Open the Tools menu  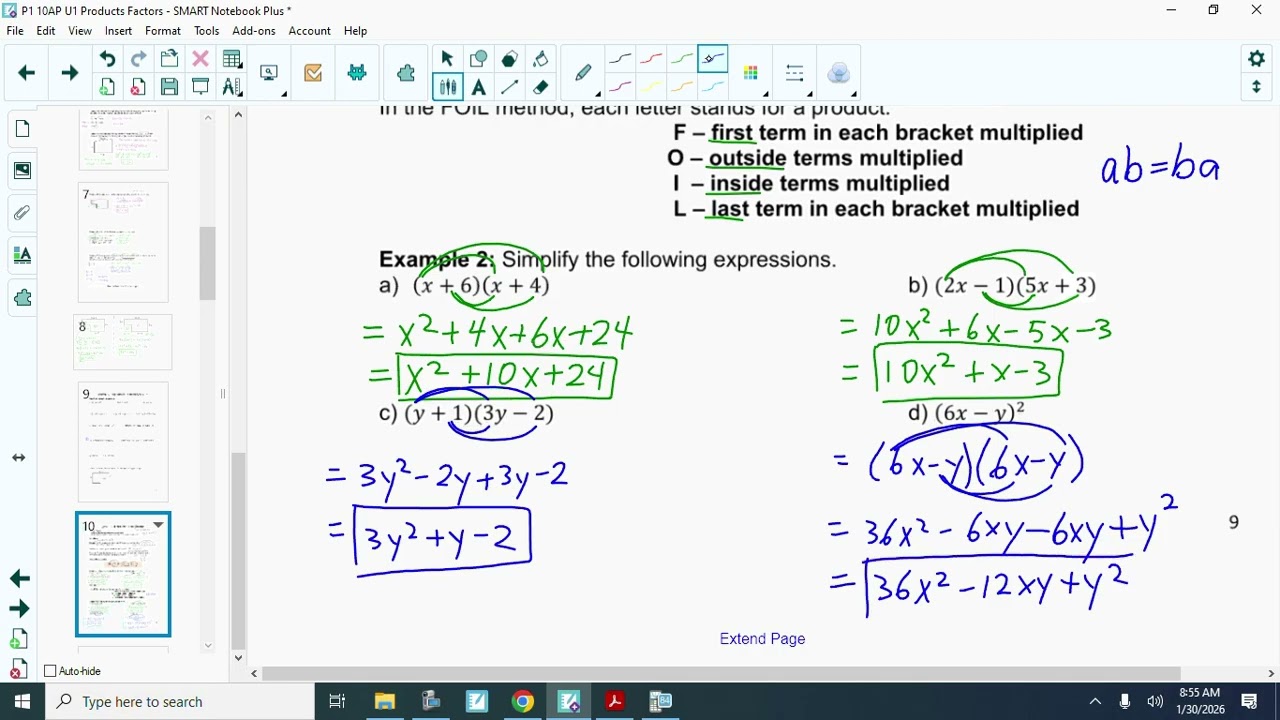coord(206,31)
